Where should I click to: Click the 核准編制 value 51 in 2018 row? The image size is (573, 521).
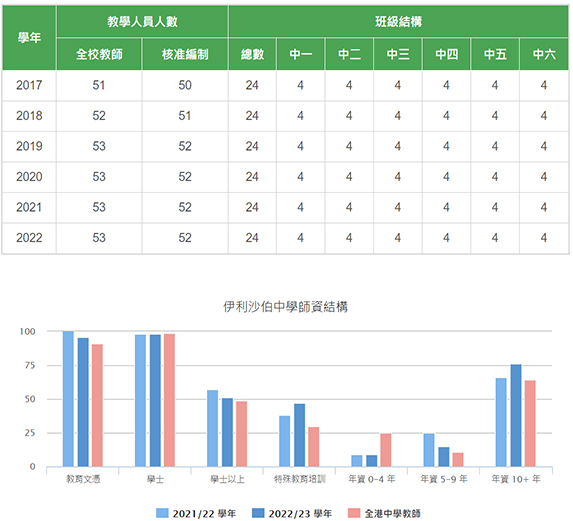185,116
